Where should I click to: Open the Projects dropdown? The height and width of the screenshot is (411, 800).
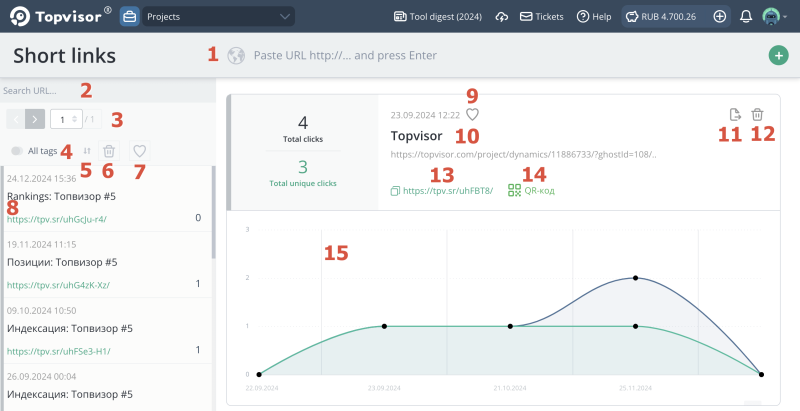(x=218, y=17)
